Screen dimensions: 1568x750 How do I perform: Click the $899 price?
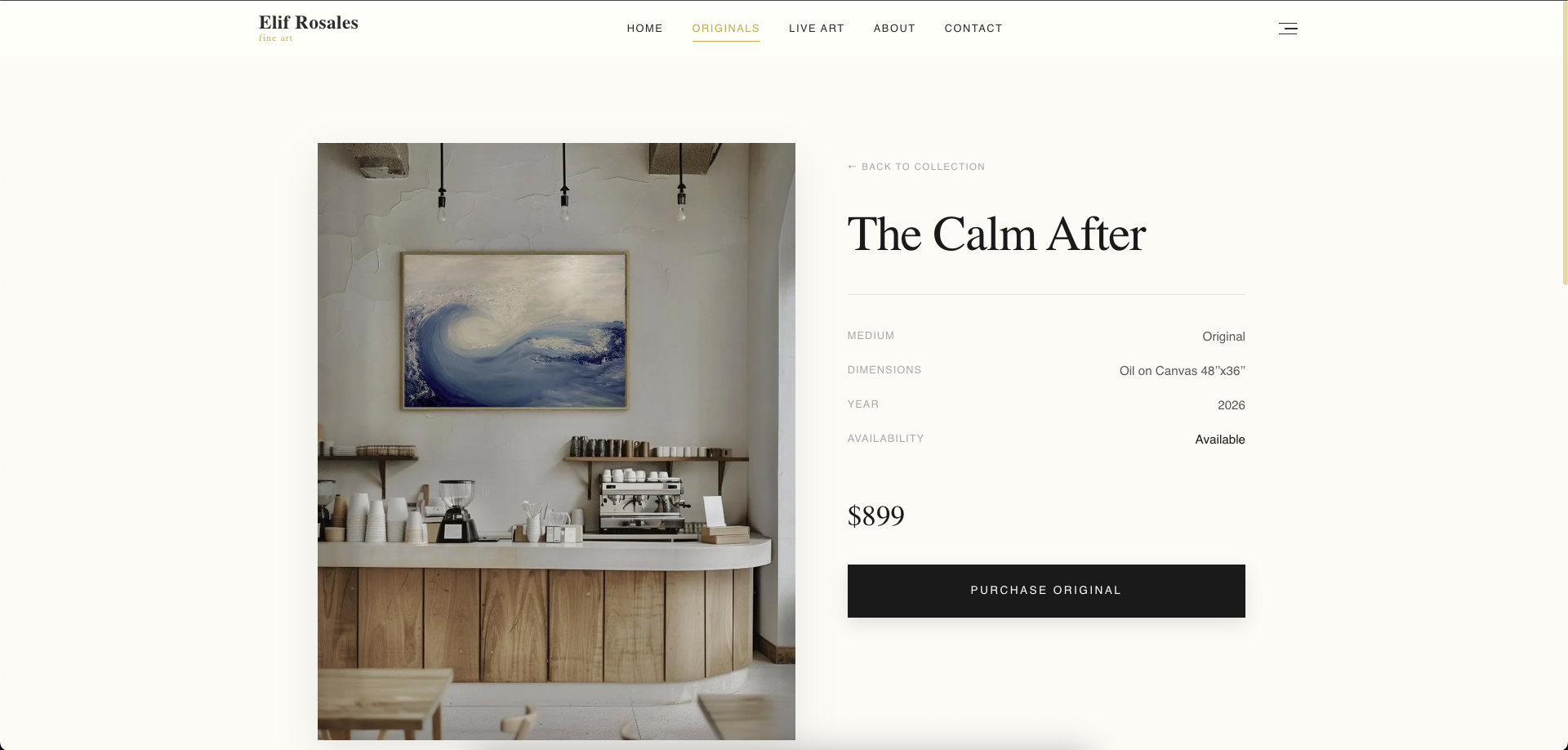(876, 516)
